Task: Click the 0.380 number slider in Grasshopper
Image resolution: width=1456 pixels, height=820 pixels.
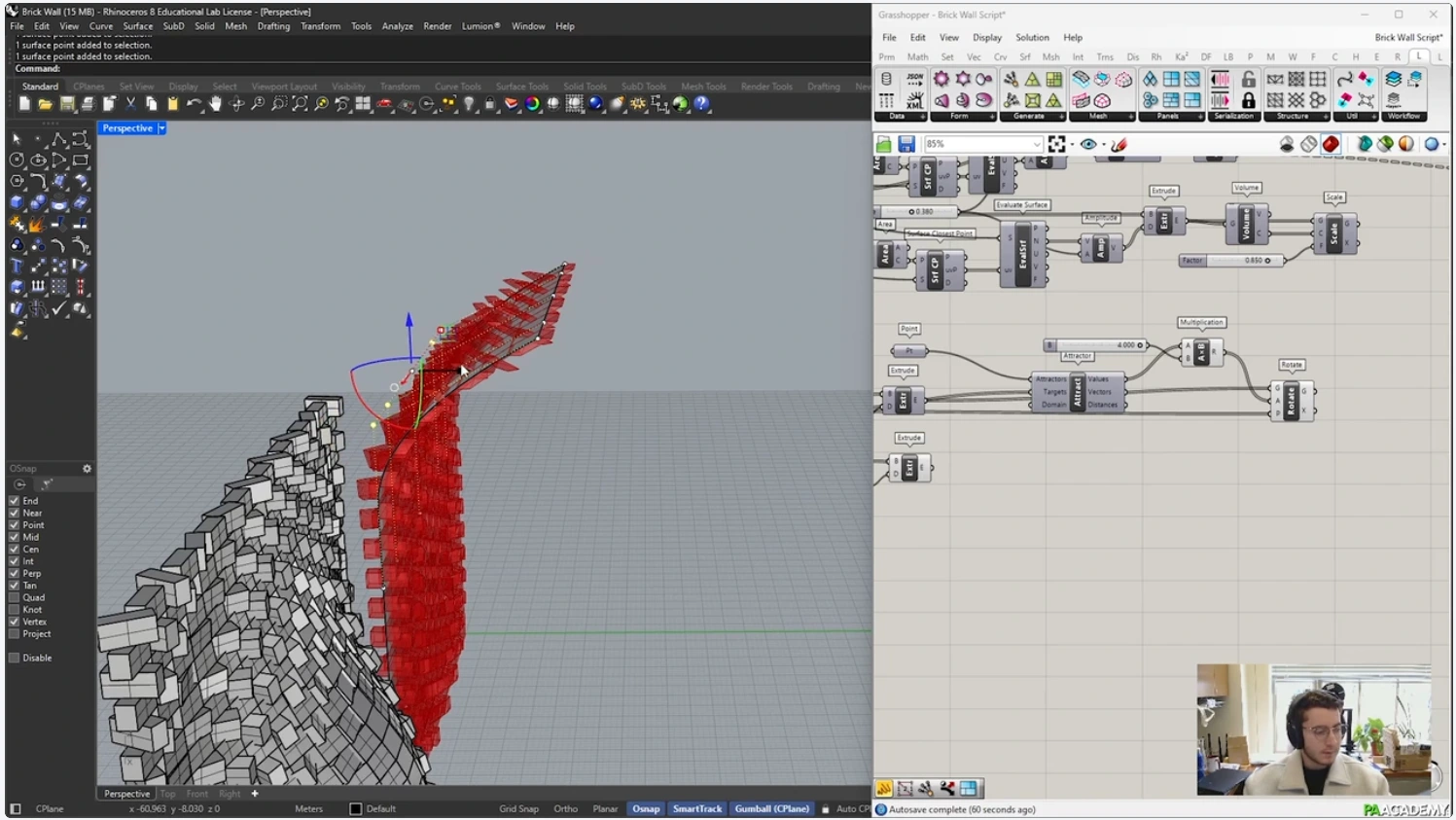Action: tap(916, 211)
